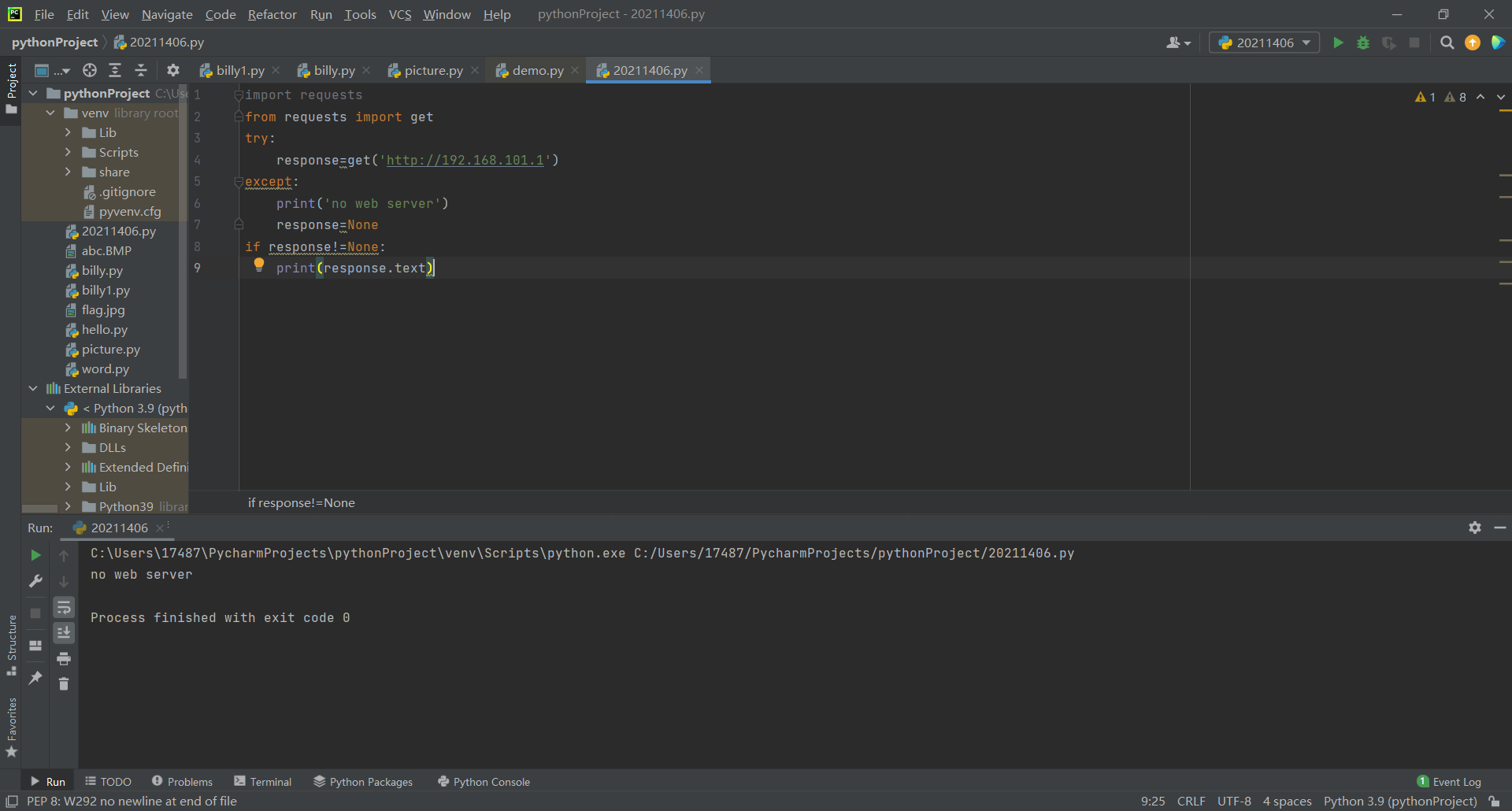Screen dimensions: 1512x811
Task: Pin the Run tab
Action: [x=35, y=677]
